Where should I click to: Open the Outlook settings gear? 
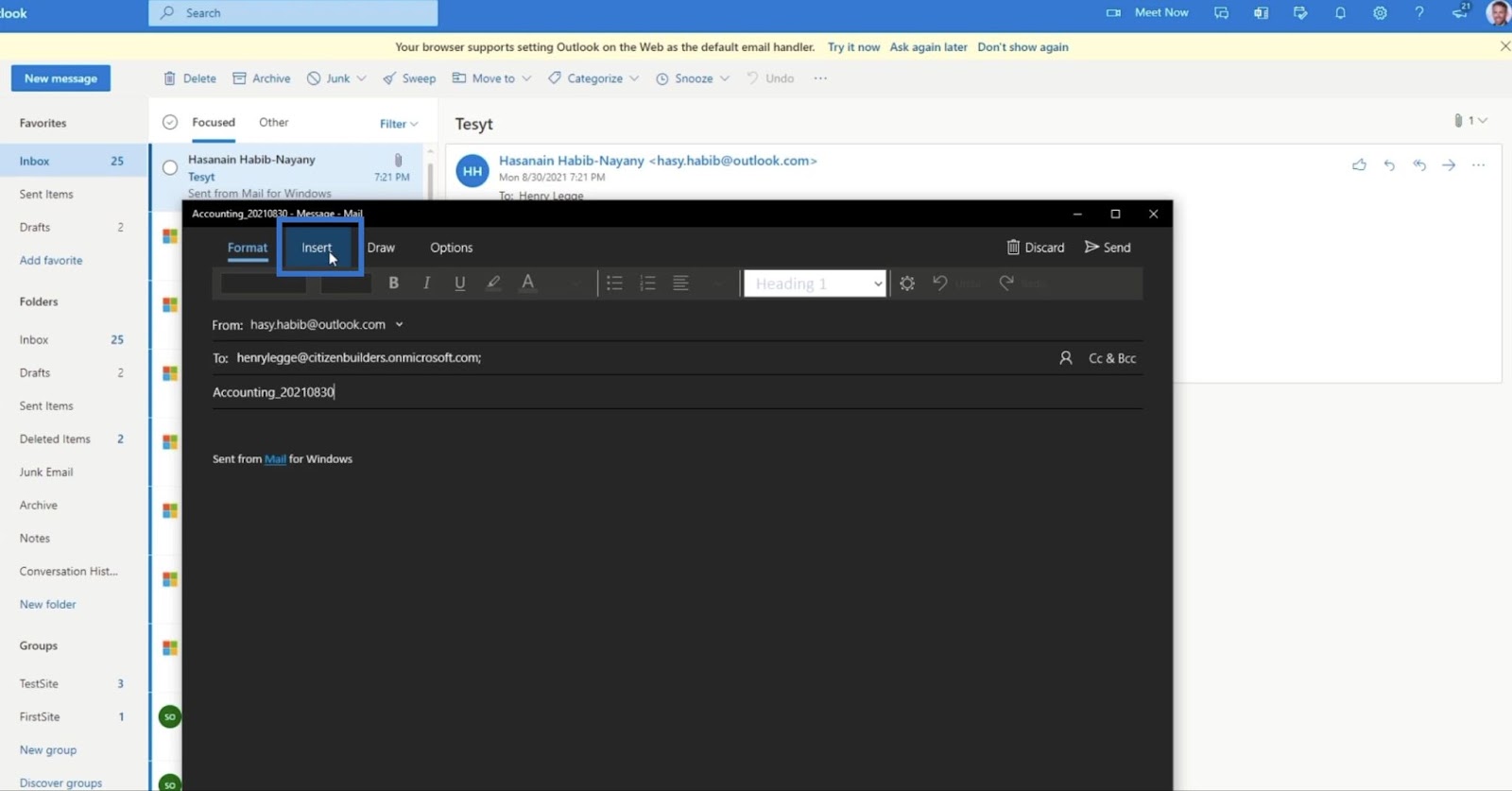point(1380,13)
